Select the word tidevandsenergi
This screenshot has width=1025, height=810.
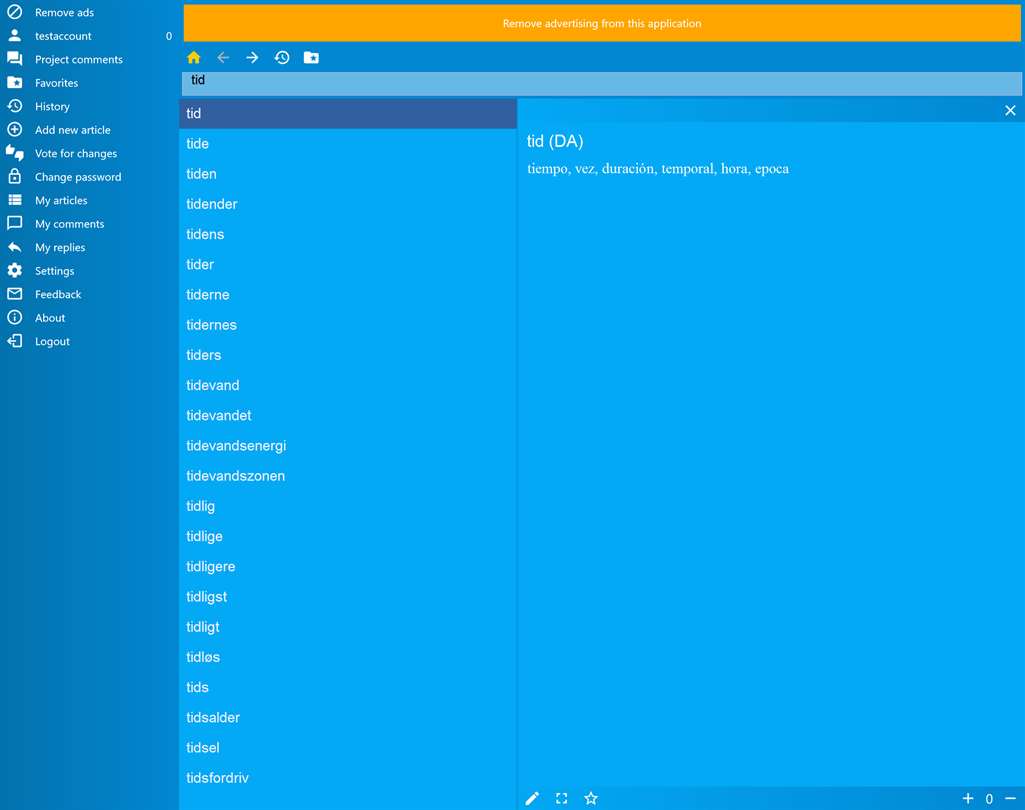point(348,445)
